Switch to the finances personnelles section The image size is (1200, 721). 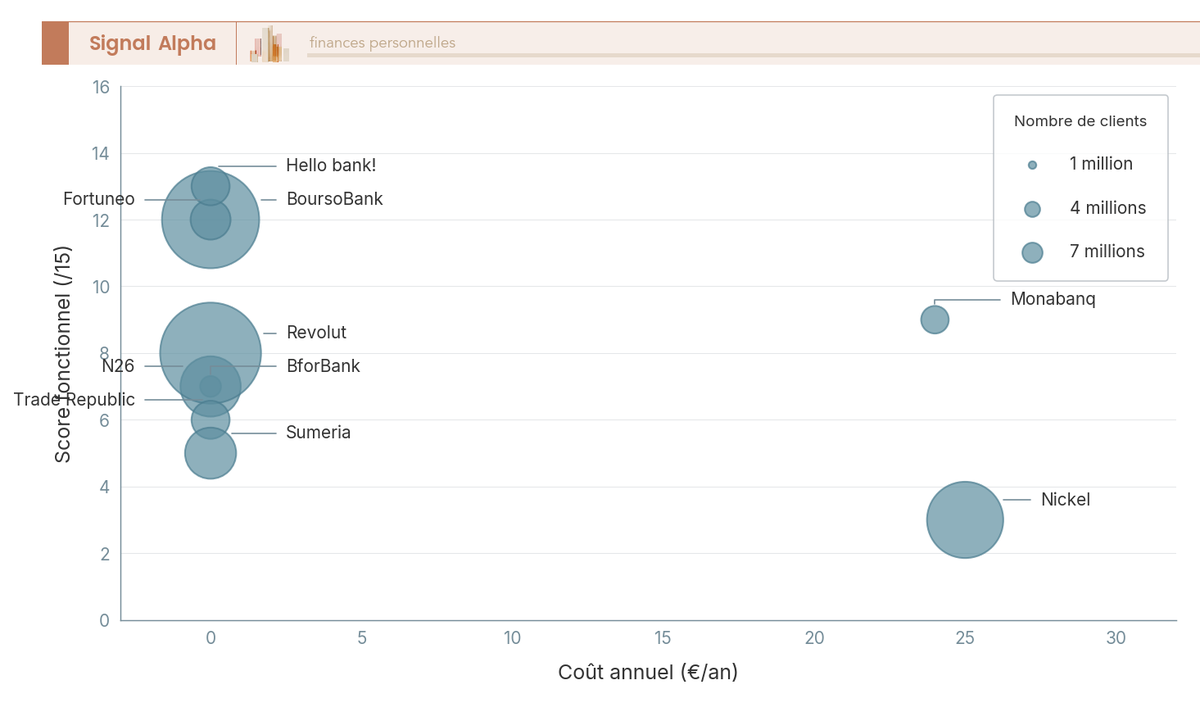click(381, 42)
